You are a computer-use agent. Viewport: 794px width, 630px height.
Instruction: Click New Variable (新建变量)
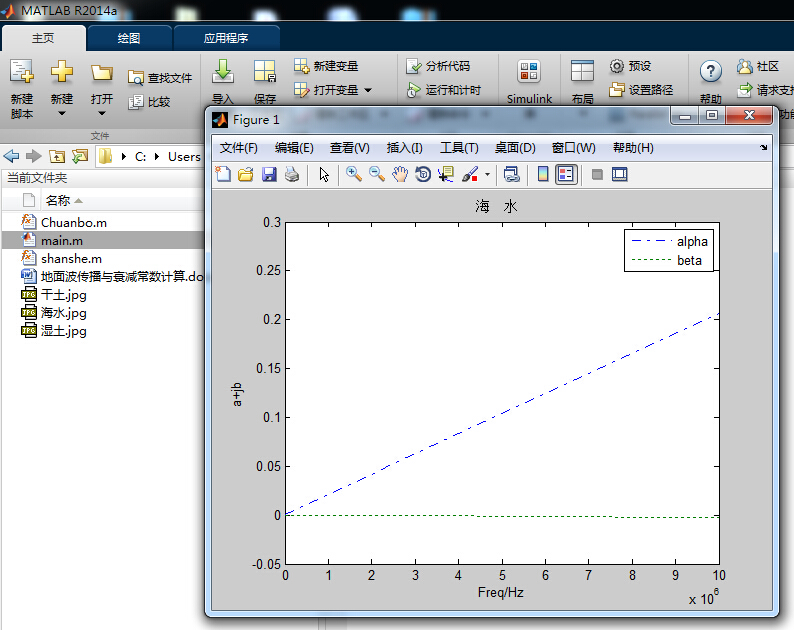pyautogui.click(x=326, y=66)
